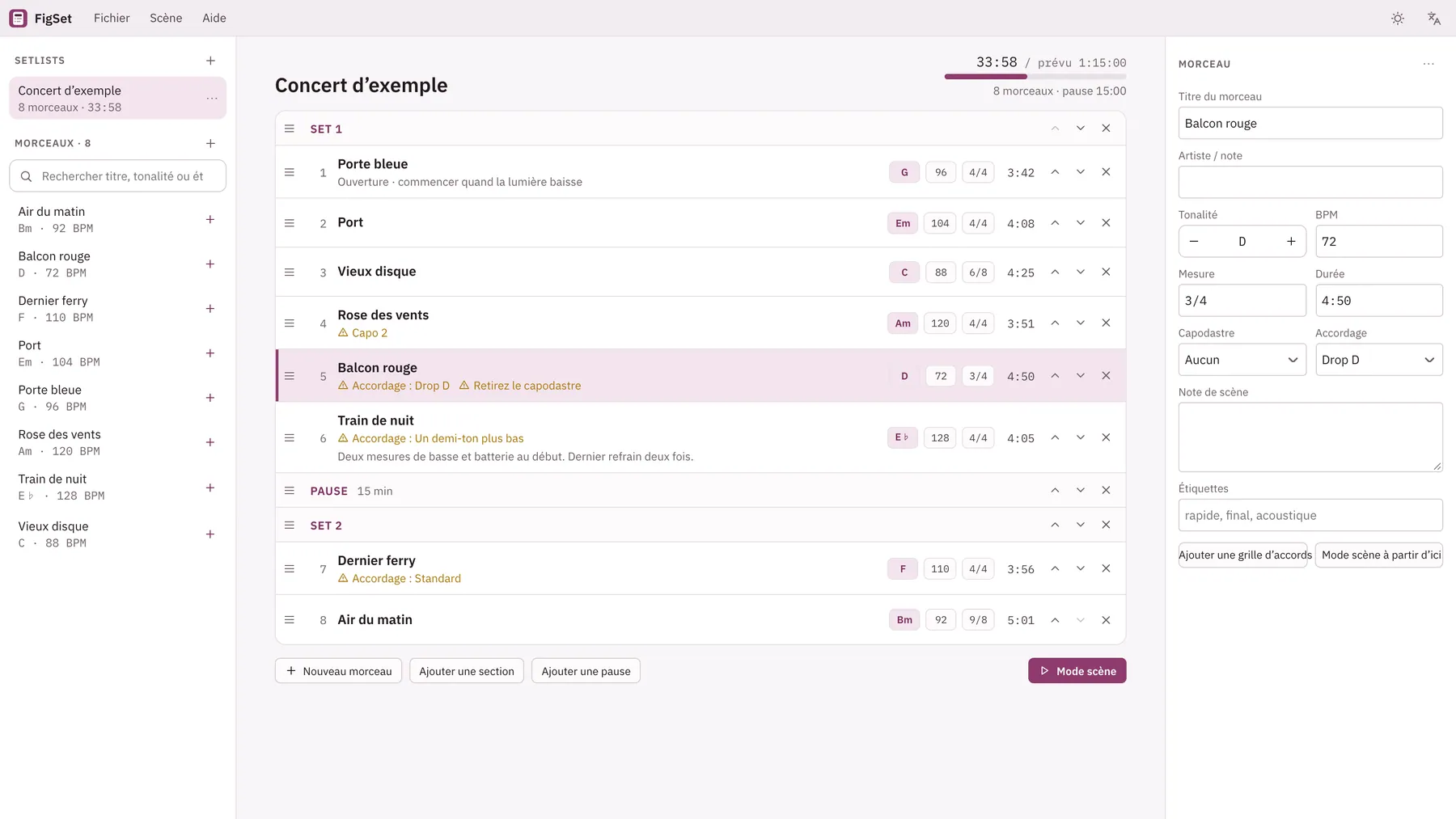Delete Air du matin from setlist
The width and height of the screenshot is (1456, 819).
1106,620
